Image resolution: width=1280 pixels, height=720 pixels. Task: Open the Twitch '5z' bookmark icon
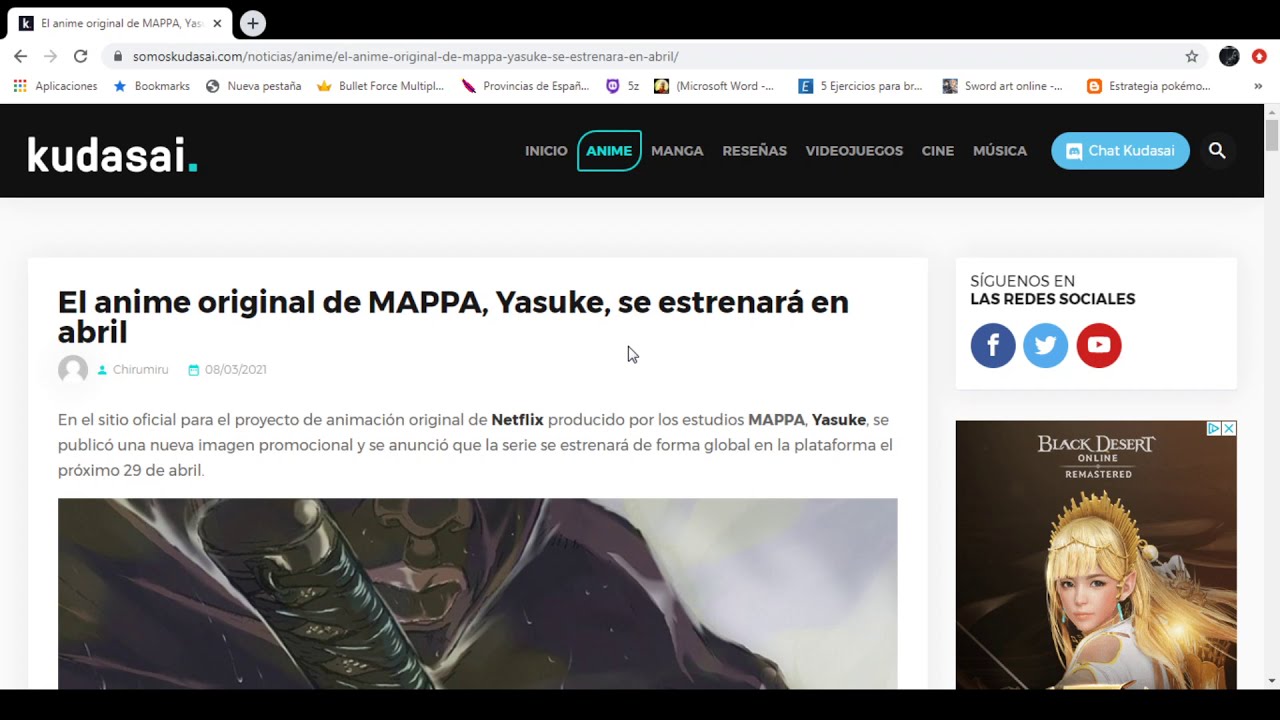click(611, 86)
